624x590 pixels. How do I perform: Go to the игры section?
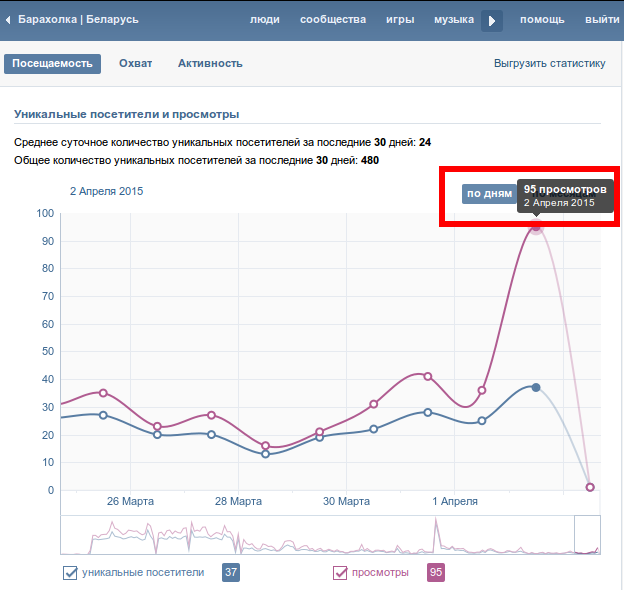point(400,20)
